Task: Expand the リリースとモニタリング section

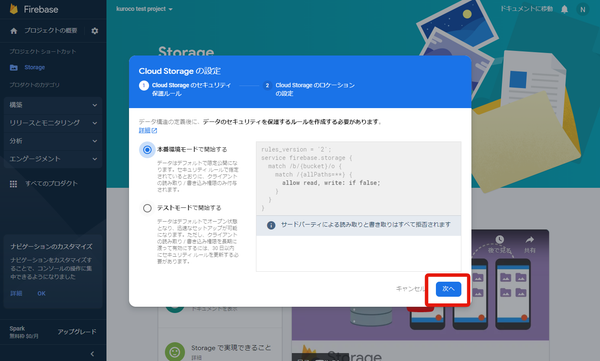Action: (53, 123)
